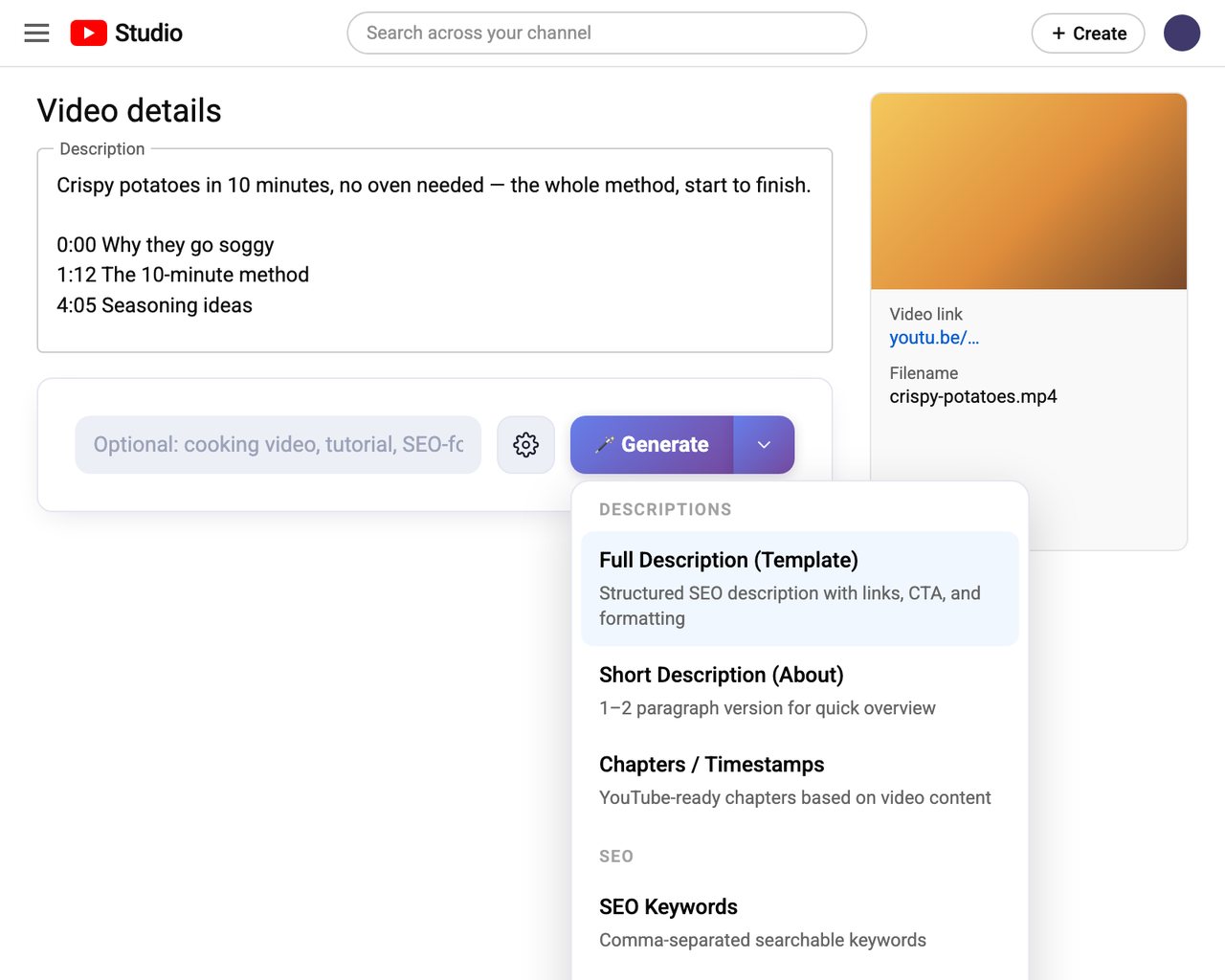Click the '4:05 Seasoning ideas' line
The height and width of the screenshot is (980, 1225).
(154, 305)
